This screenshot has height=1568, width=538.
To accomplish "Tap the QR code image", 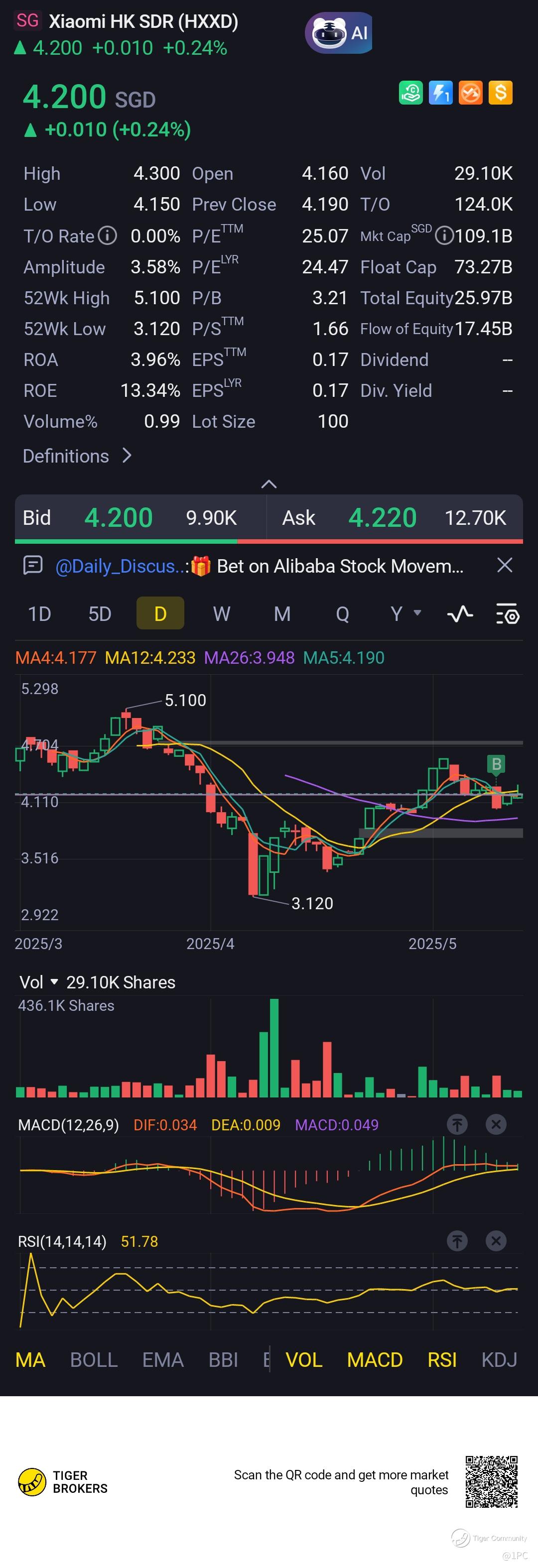I will point(492,1481).
